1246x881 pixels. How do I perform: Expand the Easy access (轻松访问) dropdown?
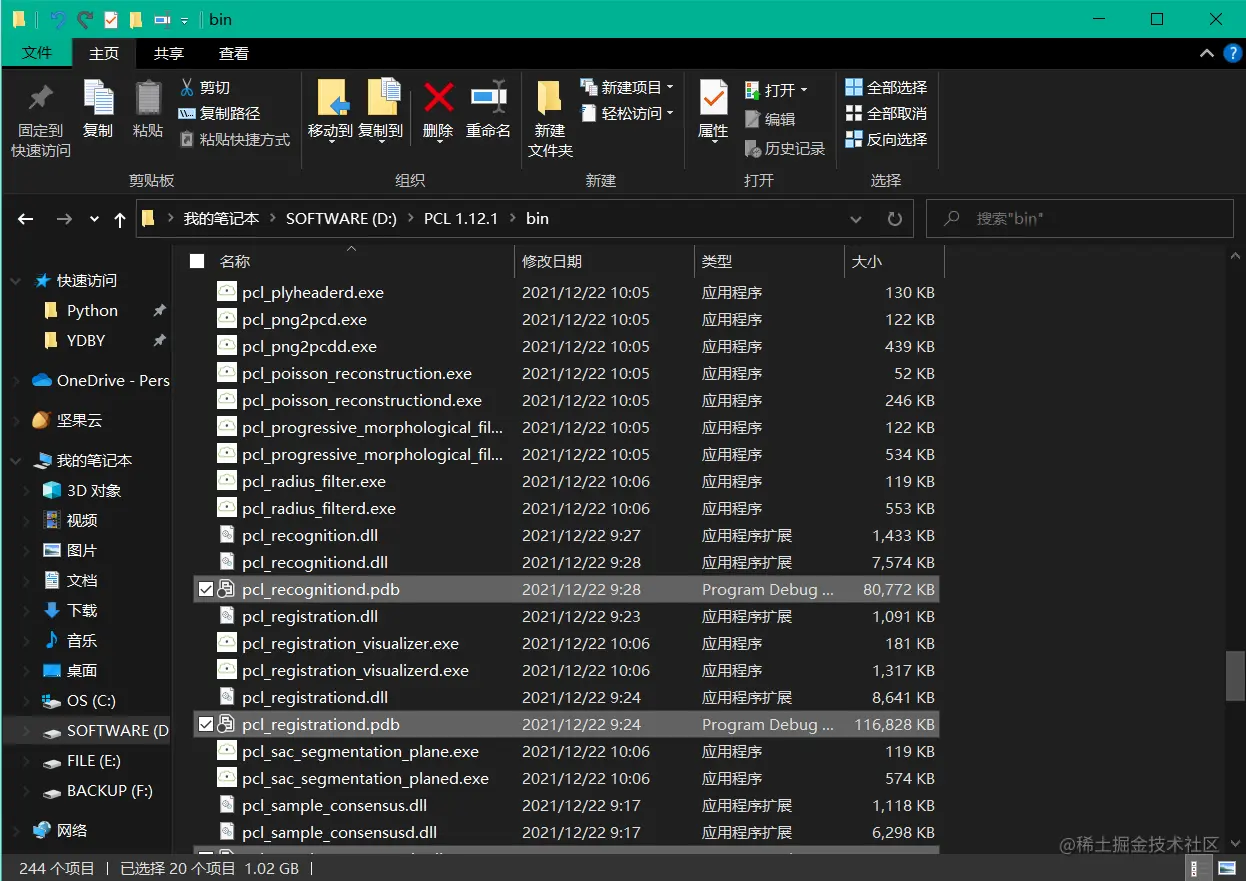point(670,114)
